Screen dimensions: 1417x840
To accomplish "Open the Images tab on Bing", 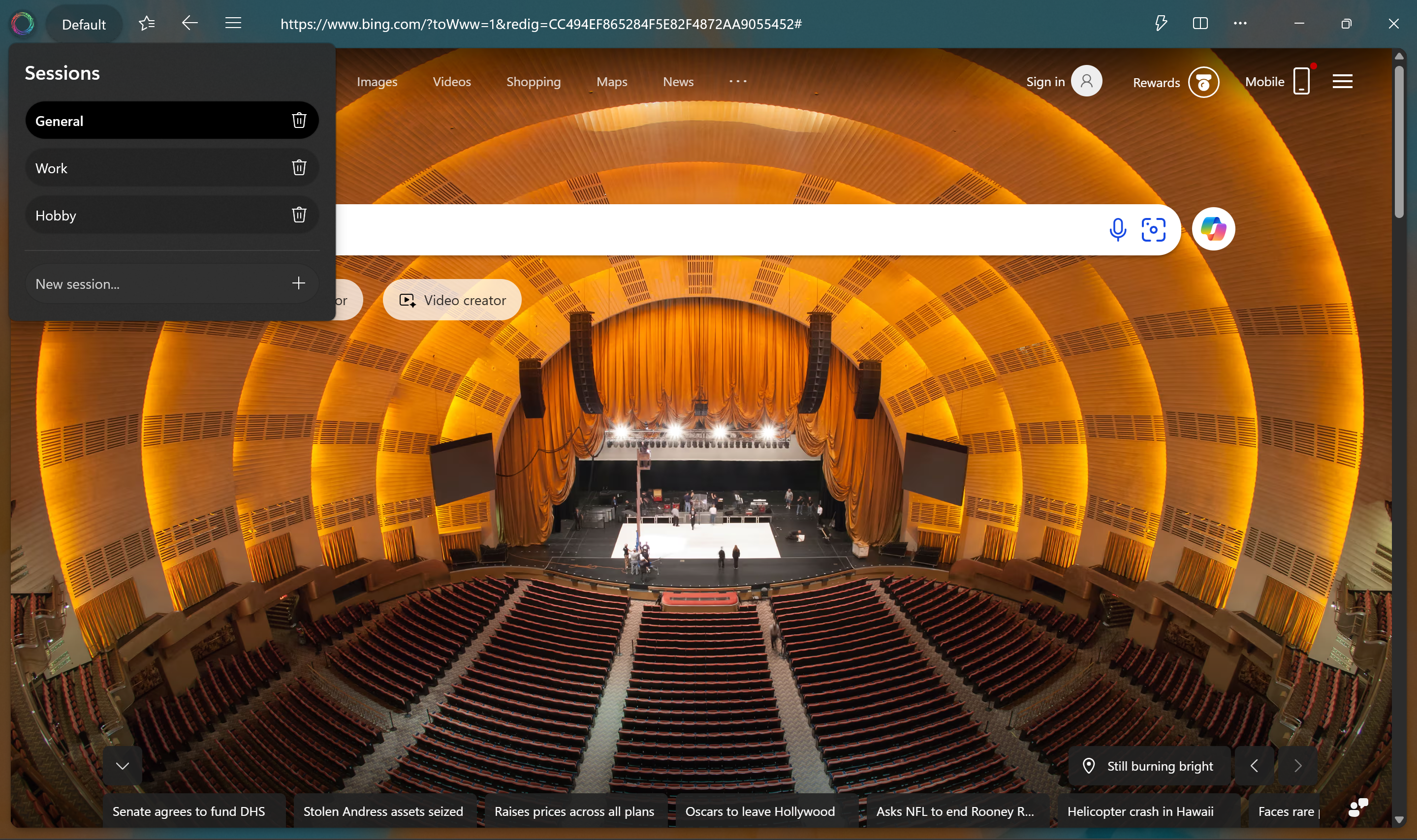I will pyautogui.click(x=377, y=82).
